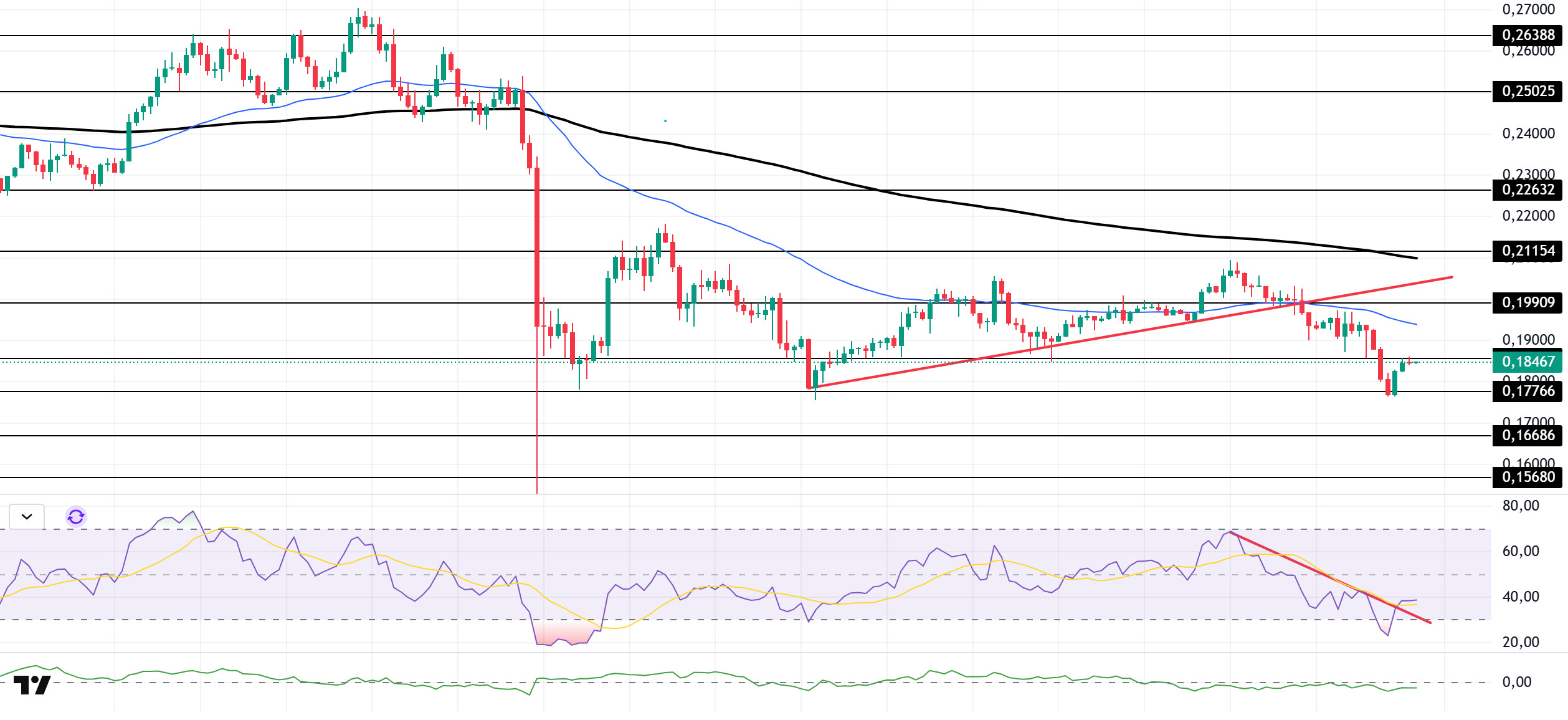
Task: Click the green current price label 0,18467
Action: pyautogui.click(x=1527, y=362)
